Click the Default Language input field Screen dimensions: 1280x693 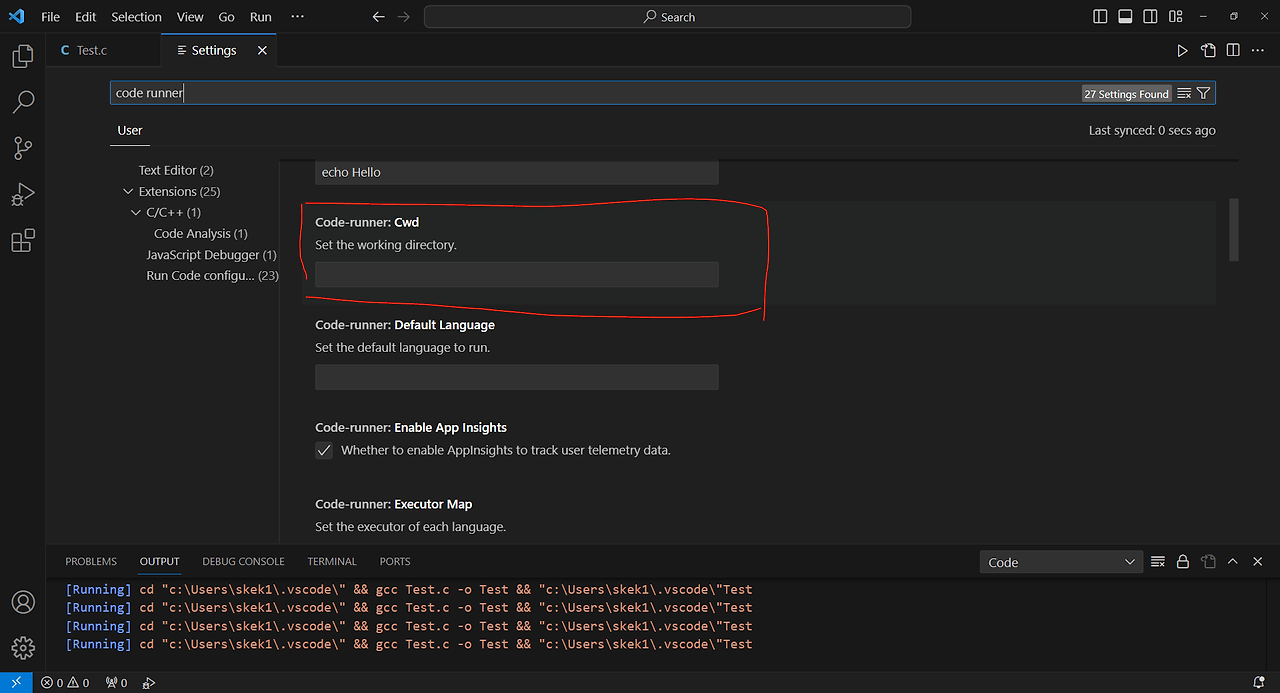517,377
